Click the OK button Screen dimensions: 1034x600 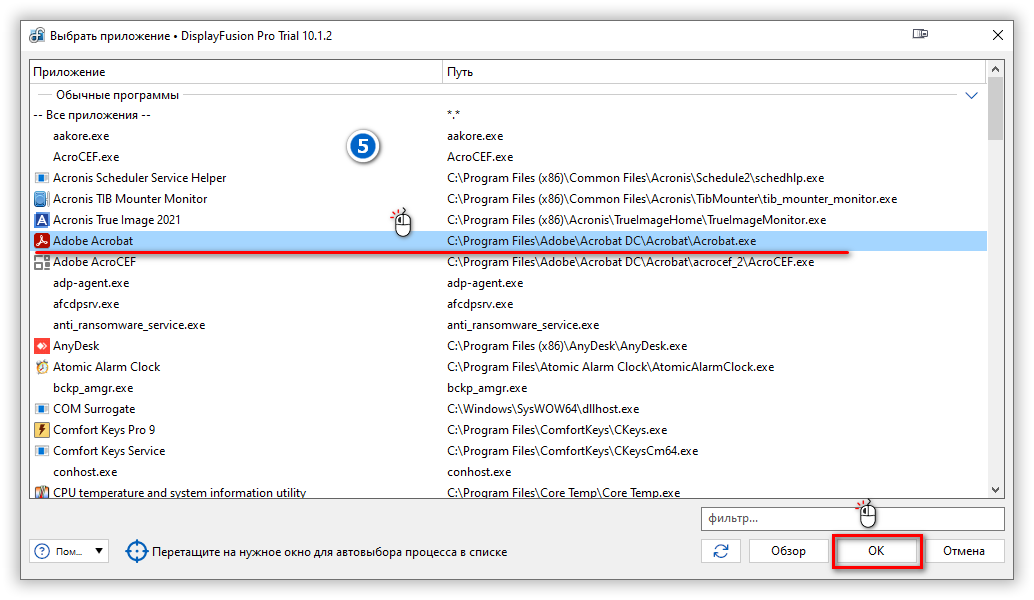pos(876,551)
